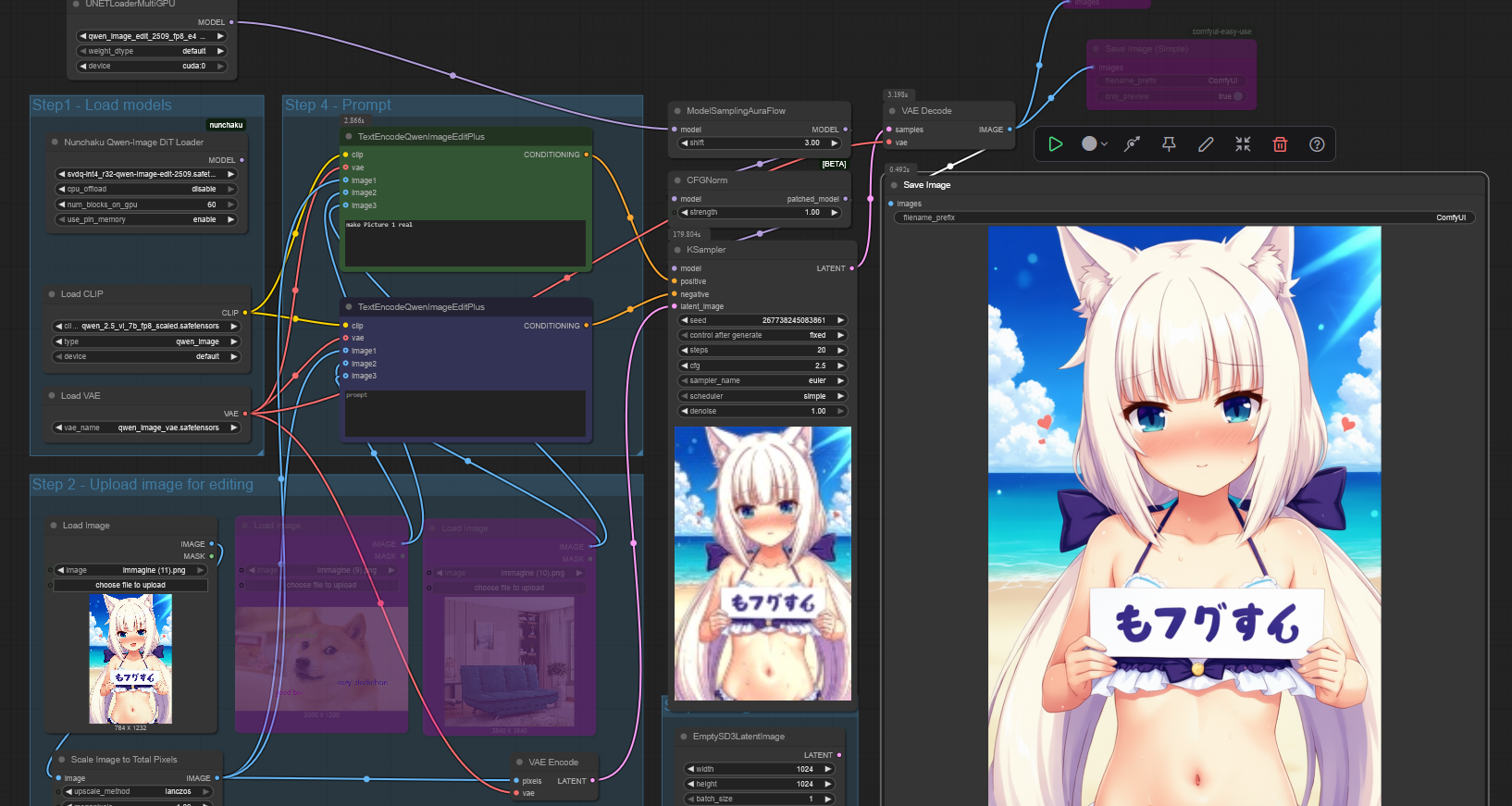Click the denoise 1.00 value field
Viewport: 1512px width, 806px height.
click(763, 411)
